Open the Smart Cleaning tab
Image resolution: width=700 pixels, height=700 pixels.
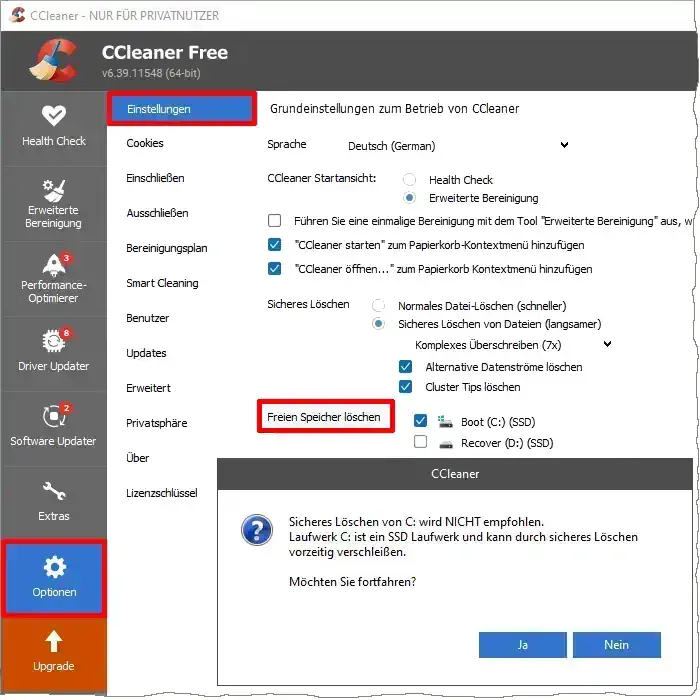tap(162, 283)
